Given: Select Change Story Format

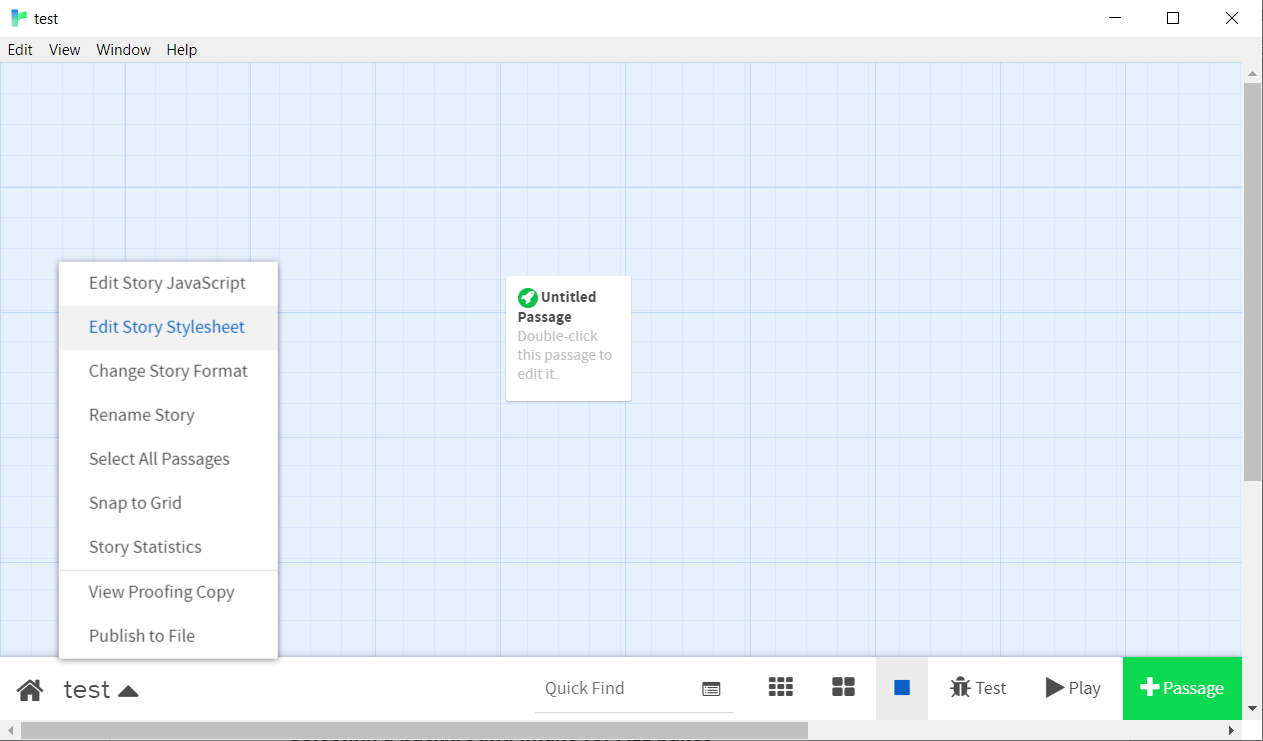Looking at the screenshot, I should (168, 371).
